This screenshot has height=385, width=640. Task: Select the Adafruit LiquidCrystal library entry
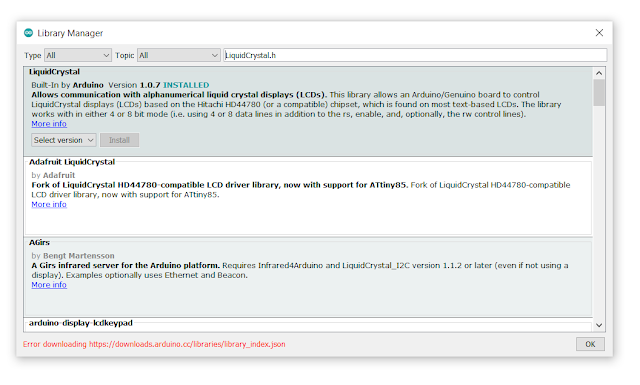coord(308,197)
